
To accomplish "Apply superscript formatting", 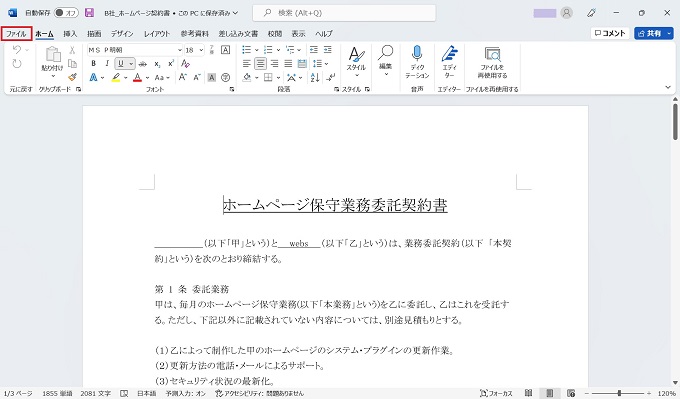I will 171,64.
